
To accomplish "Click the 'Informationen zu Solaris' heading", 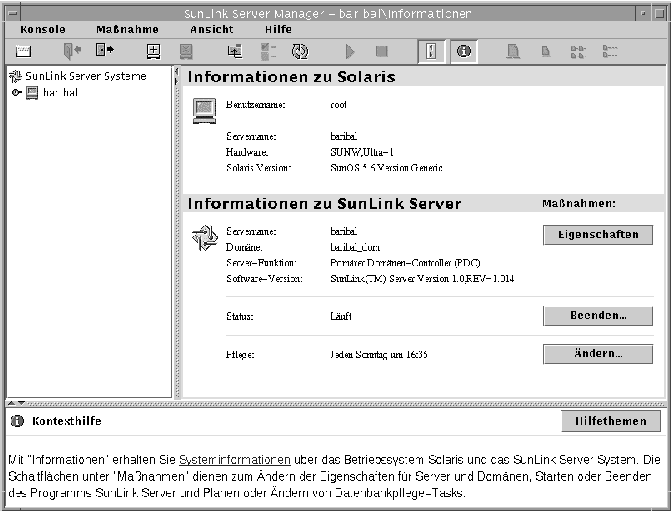I will coord(291,77).
